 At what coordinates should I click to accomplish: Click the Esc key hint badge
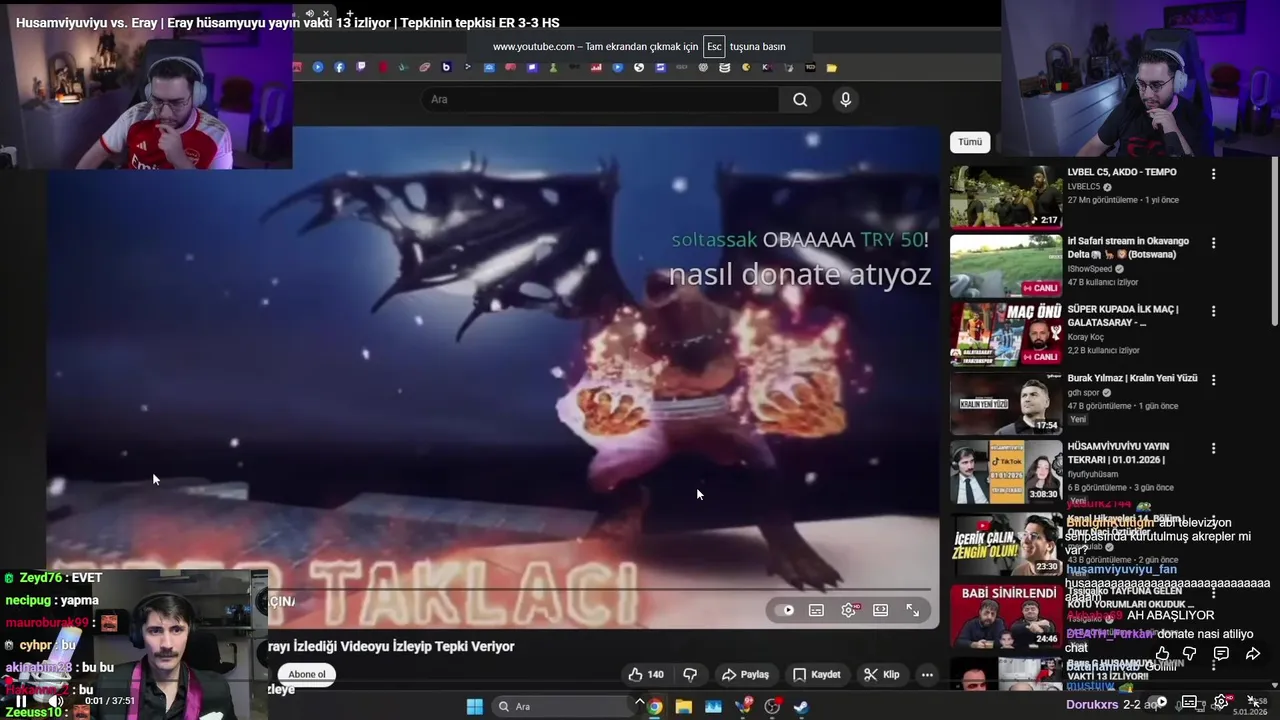(x=714, y=46)
